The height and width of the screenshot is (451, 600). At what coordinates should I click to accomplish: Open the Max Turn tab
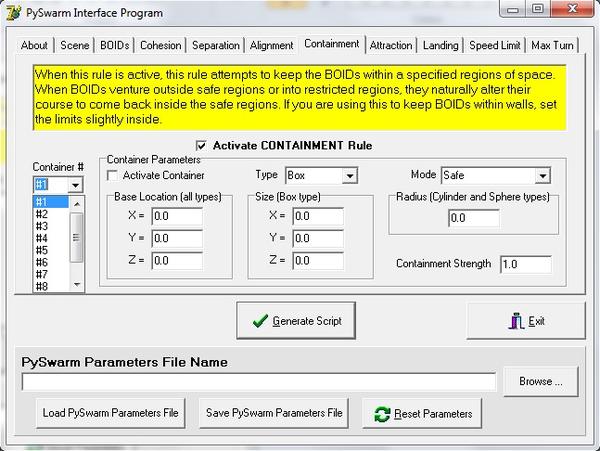(552, 46)
